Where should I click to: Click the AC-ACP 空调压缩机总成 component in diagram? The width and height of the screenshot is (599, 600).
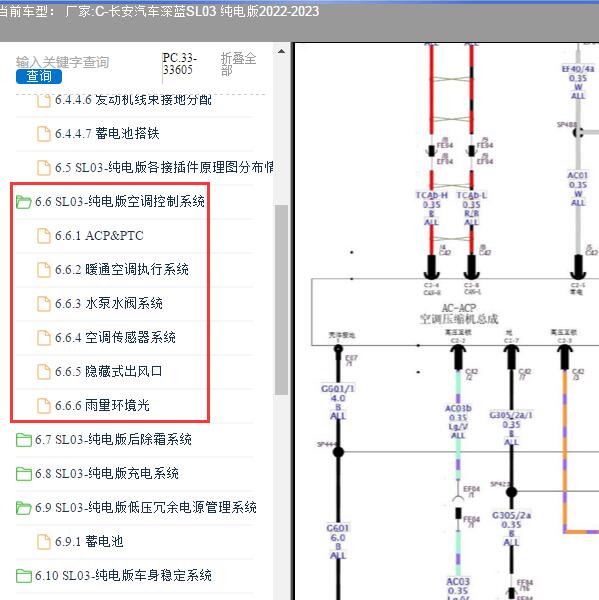459,314
